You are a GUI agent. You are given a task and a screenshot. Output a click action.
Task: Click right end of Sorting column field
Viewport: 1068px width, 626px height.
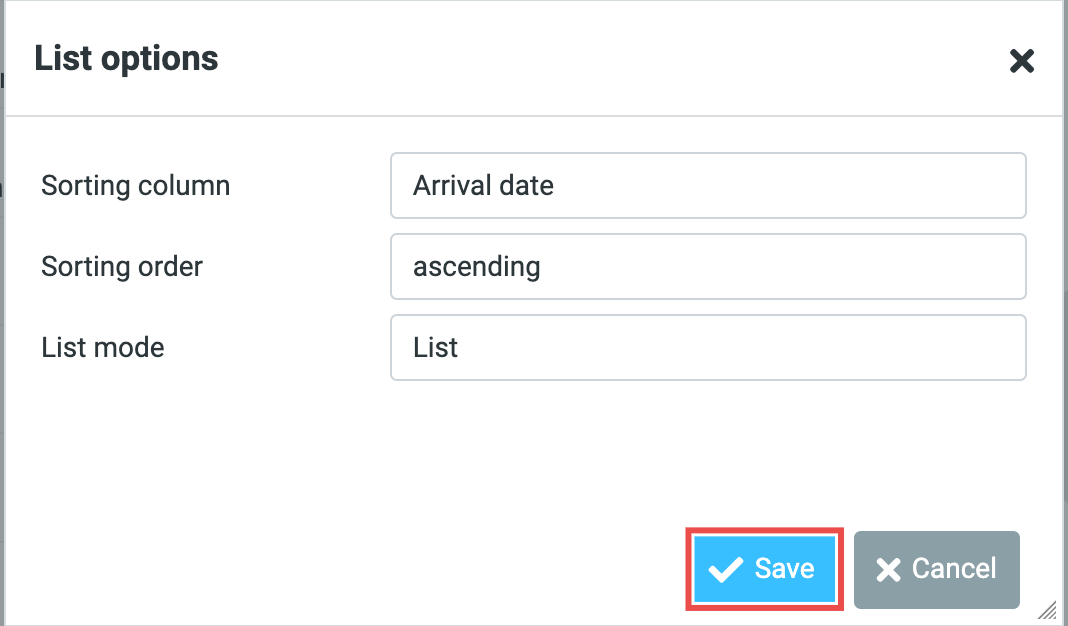point(1005,185)
